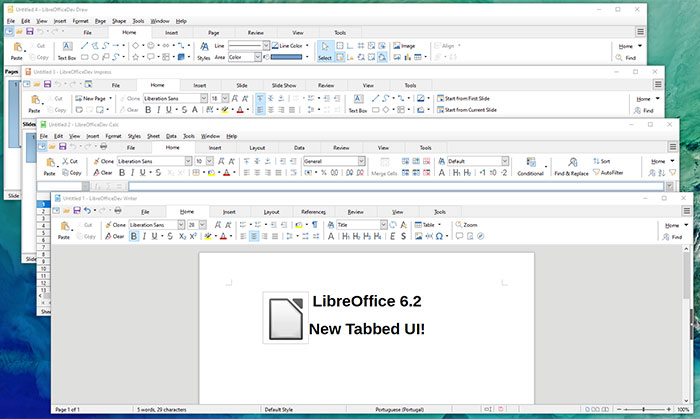The height and width of the screenshot is (419, 700).
Task: Click the star shape icon in Draw
Action: click(135, 57)
